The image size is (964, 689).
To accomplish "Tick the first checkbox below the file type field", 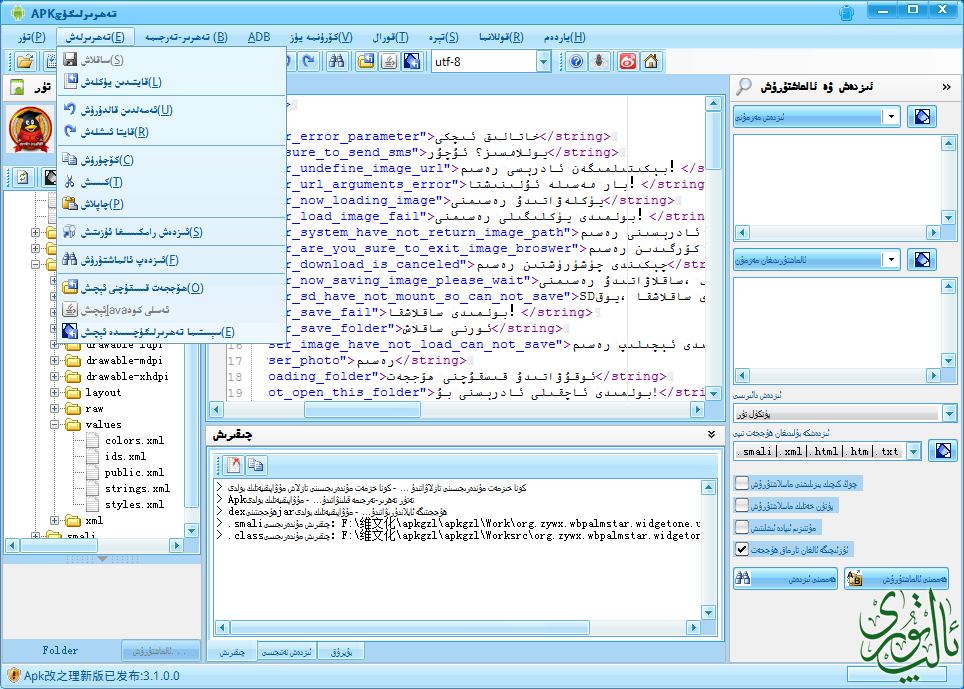I will pos(742,483).
